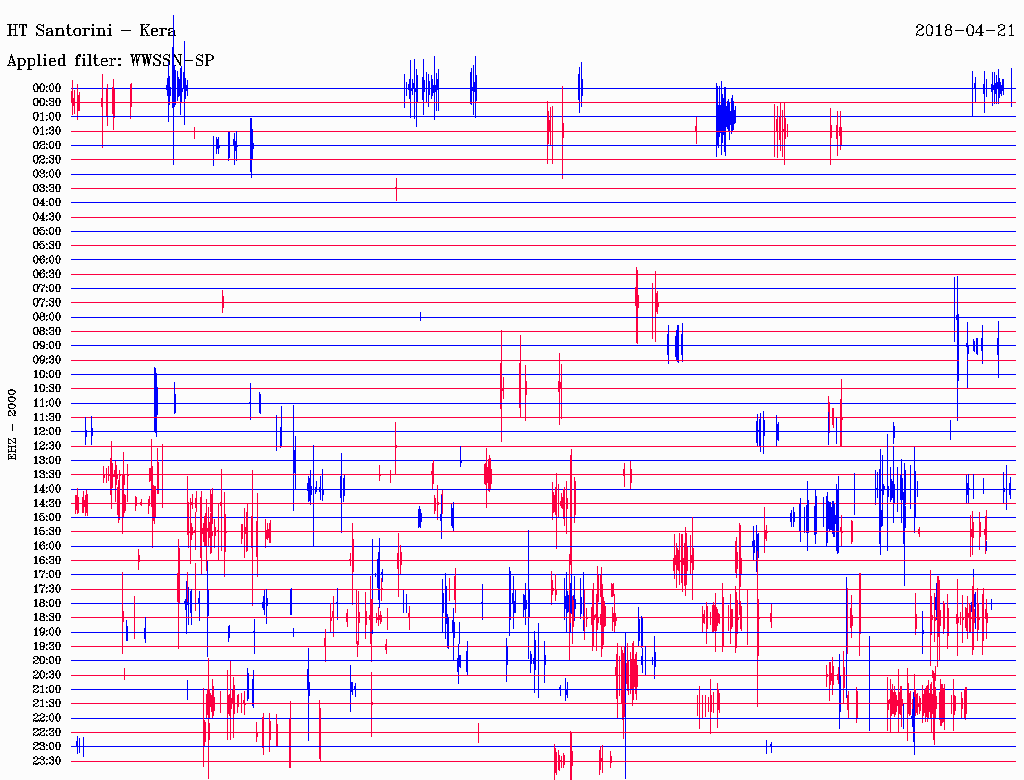Choose the 20:30 time label

pos(47,675)
